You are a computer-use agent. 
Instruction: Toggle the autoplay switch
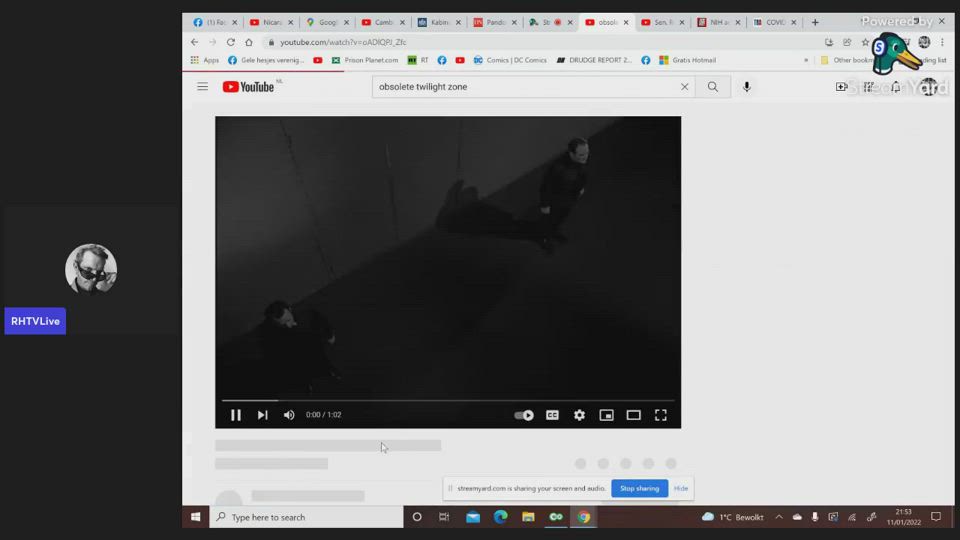click(x=524, y=415)
